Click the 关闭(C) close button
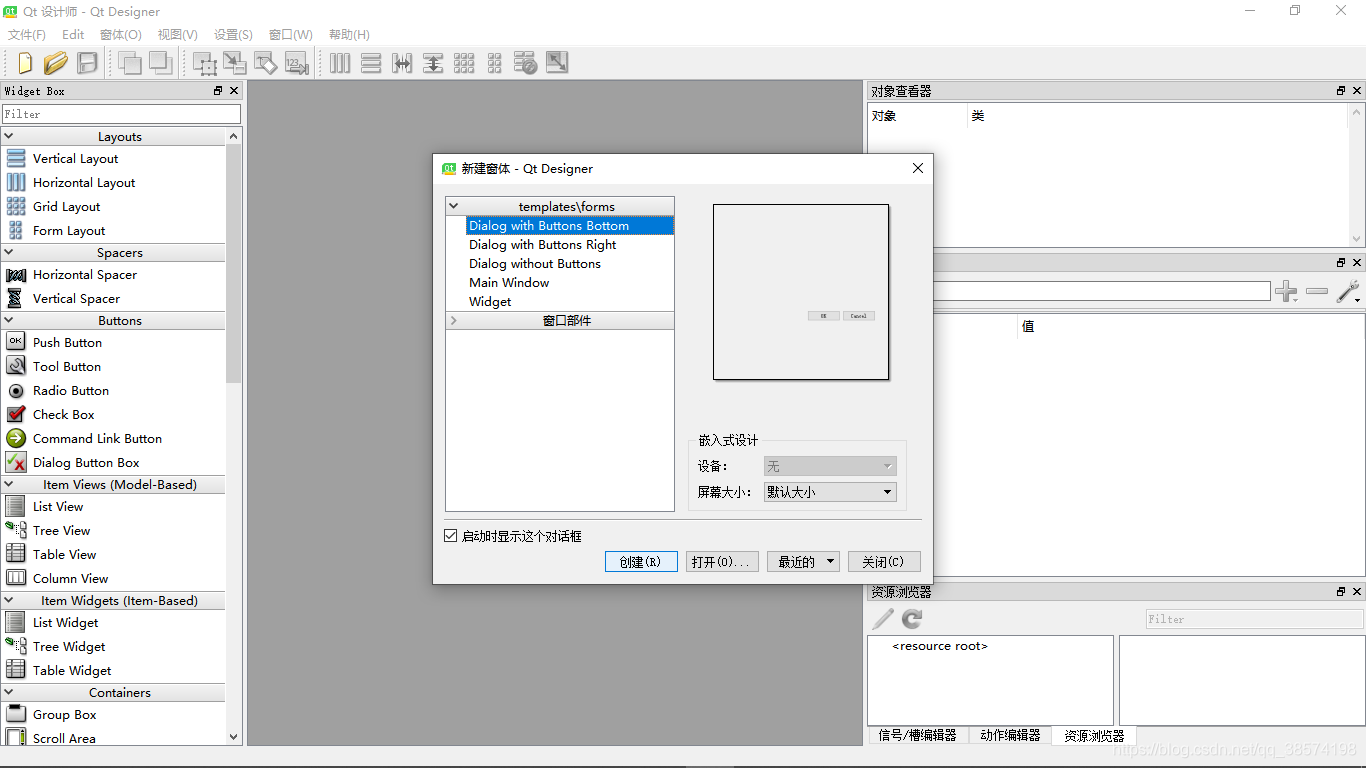1366x768 pixels. tap(884, 562)
